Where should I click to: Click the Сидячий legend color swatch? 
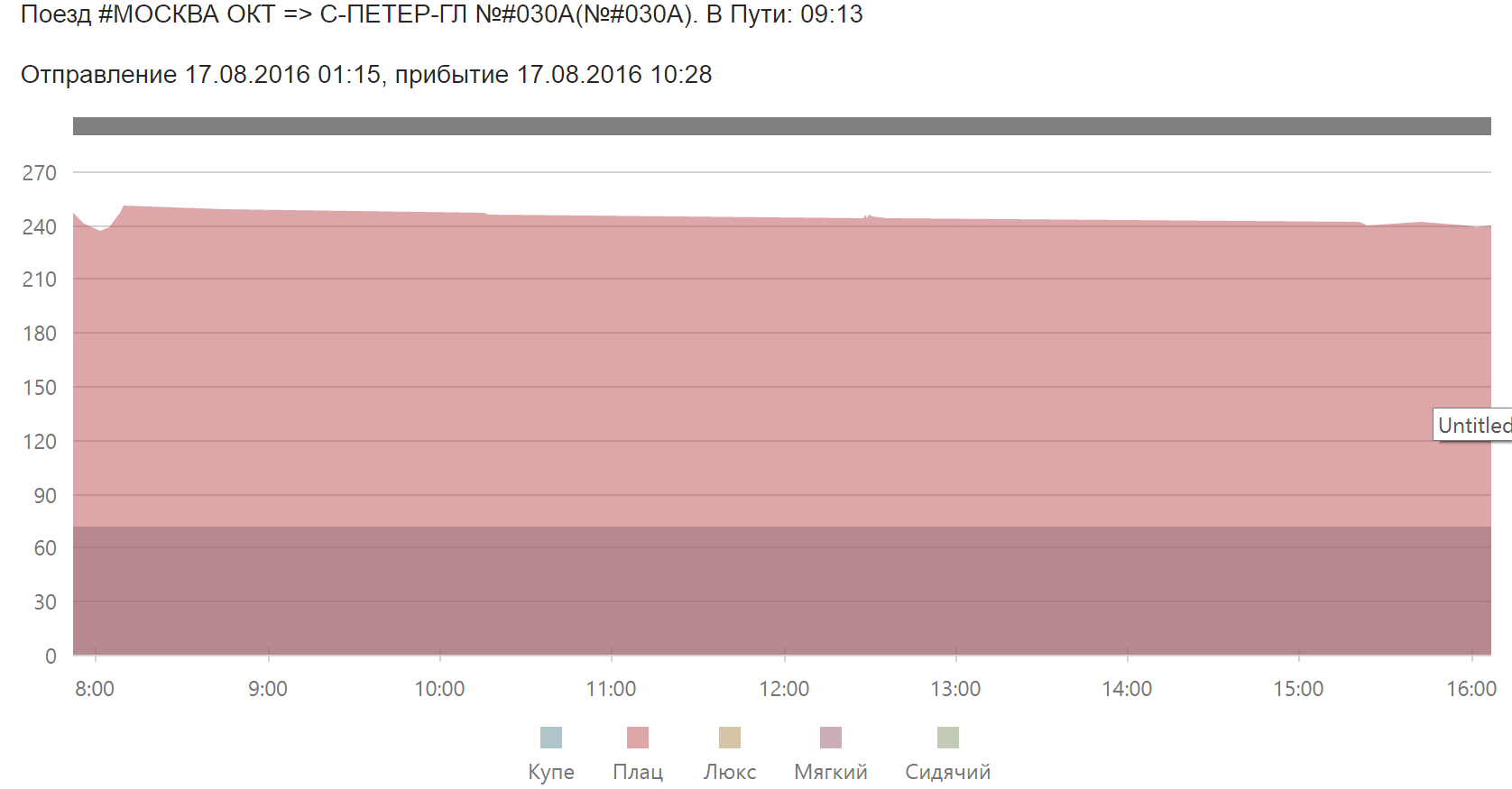[948, 738]
